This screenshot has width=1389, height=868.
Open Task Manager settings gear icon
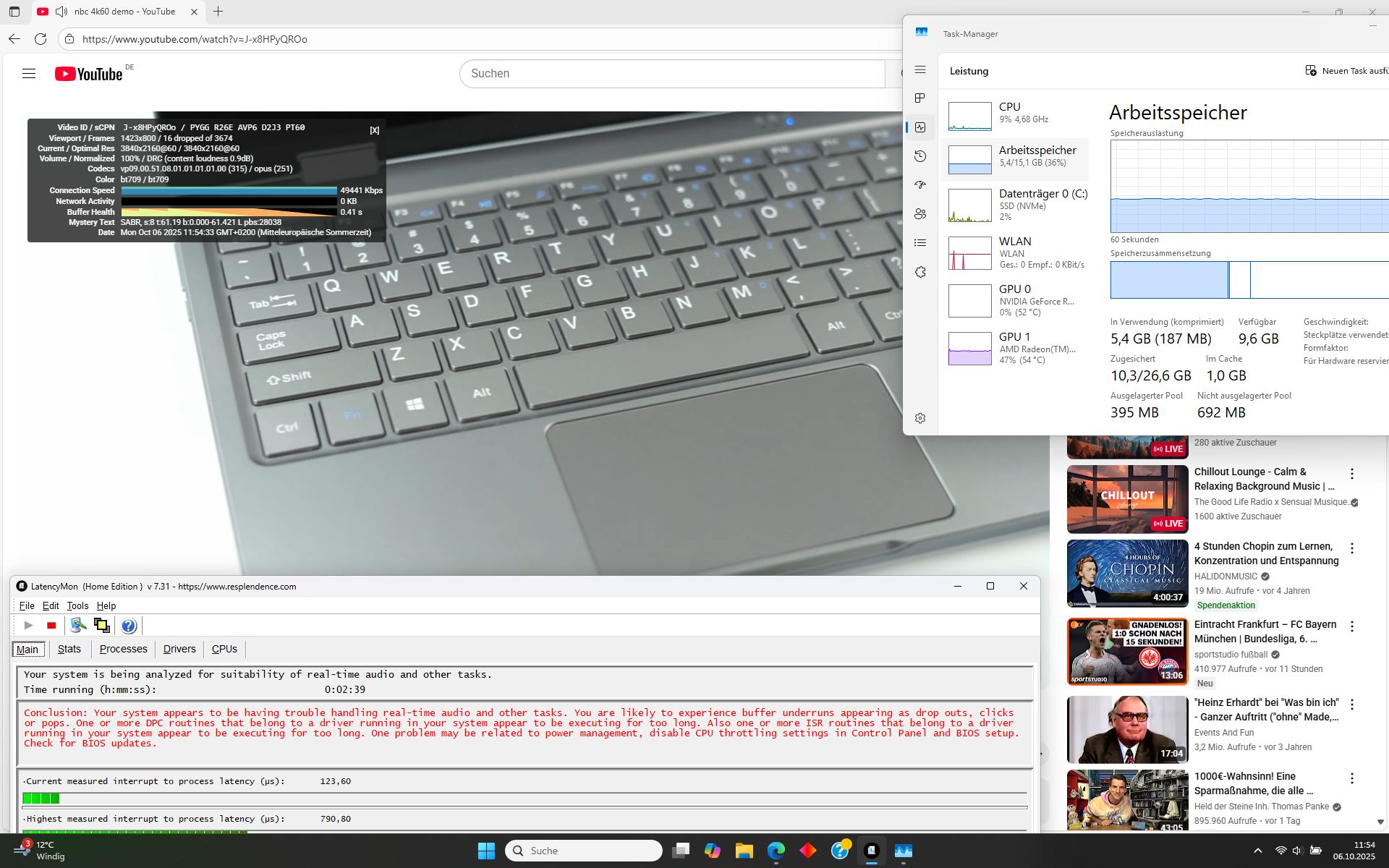[x=920, y=418]
